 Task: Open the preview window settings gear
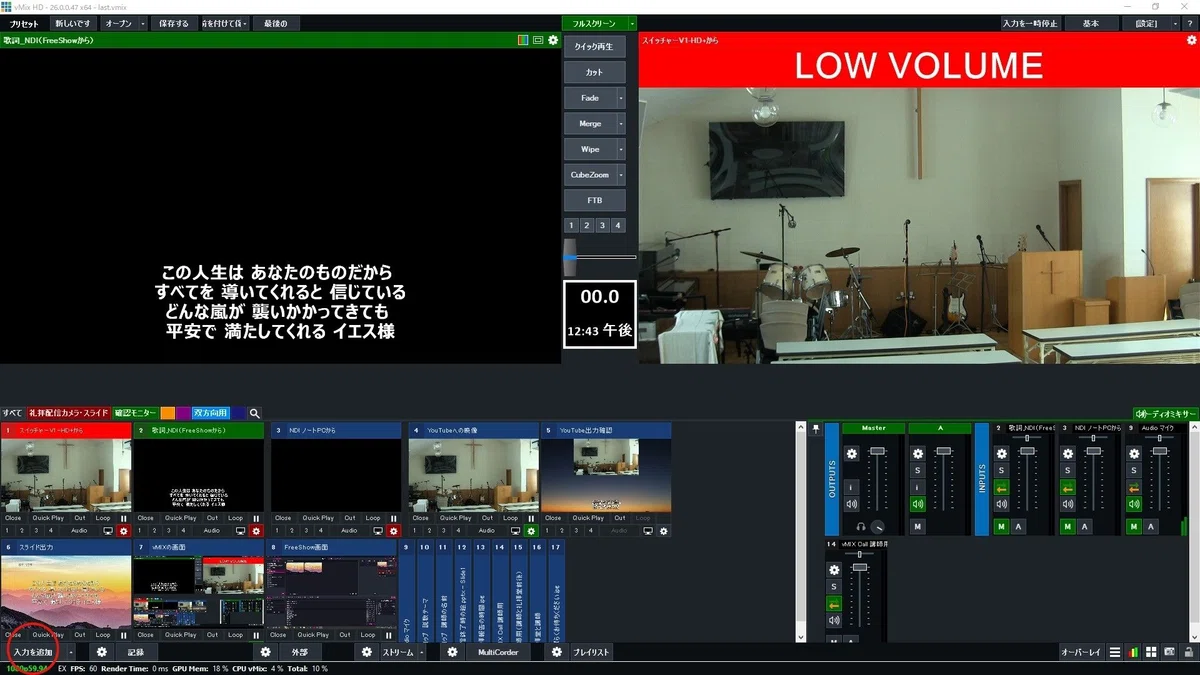[553, 40]
